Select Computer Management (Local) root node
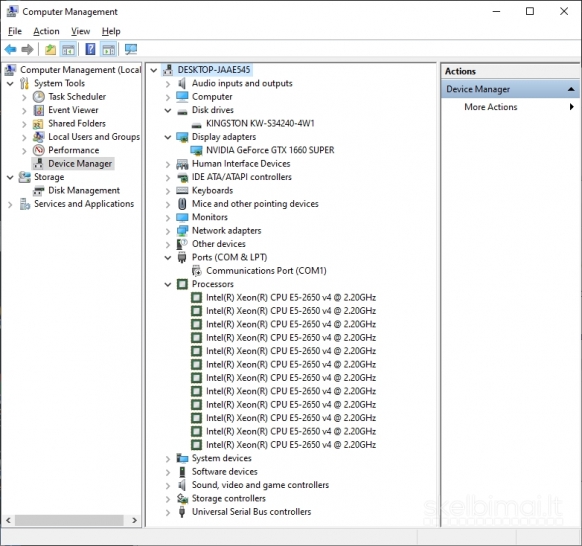This screenshot has height=546, width=582. pos(81,70)
